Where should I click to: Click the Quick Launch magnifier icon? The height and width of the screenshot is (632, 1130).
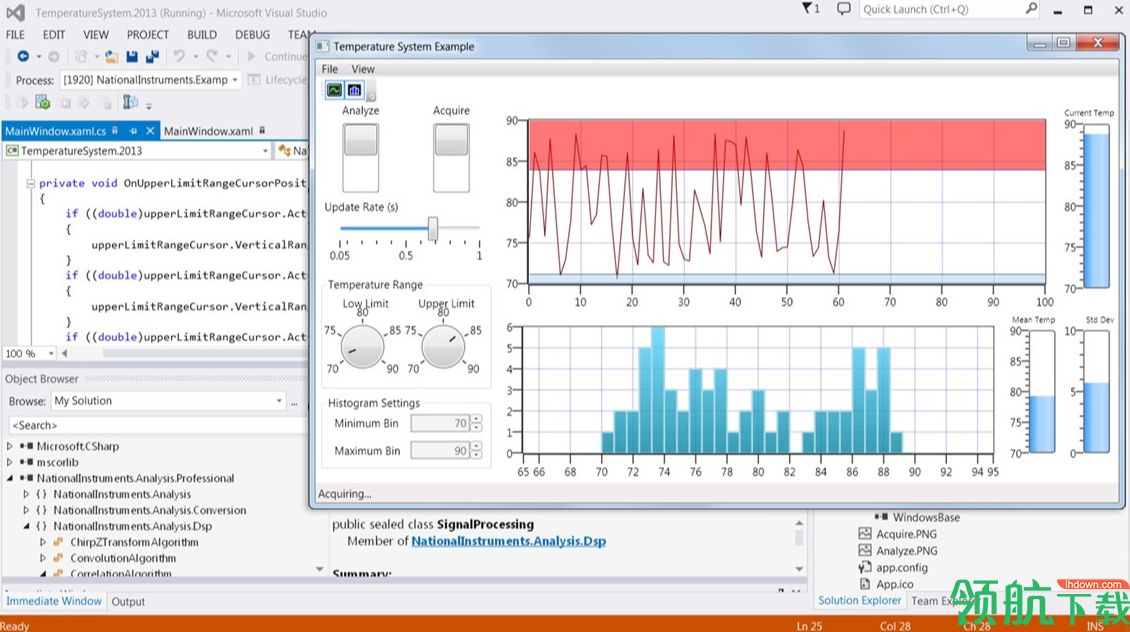(1031, 9)
